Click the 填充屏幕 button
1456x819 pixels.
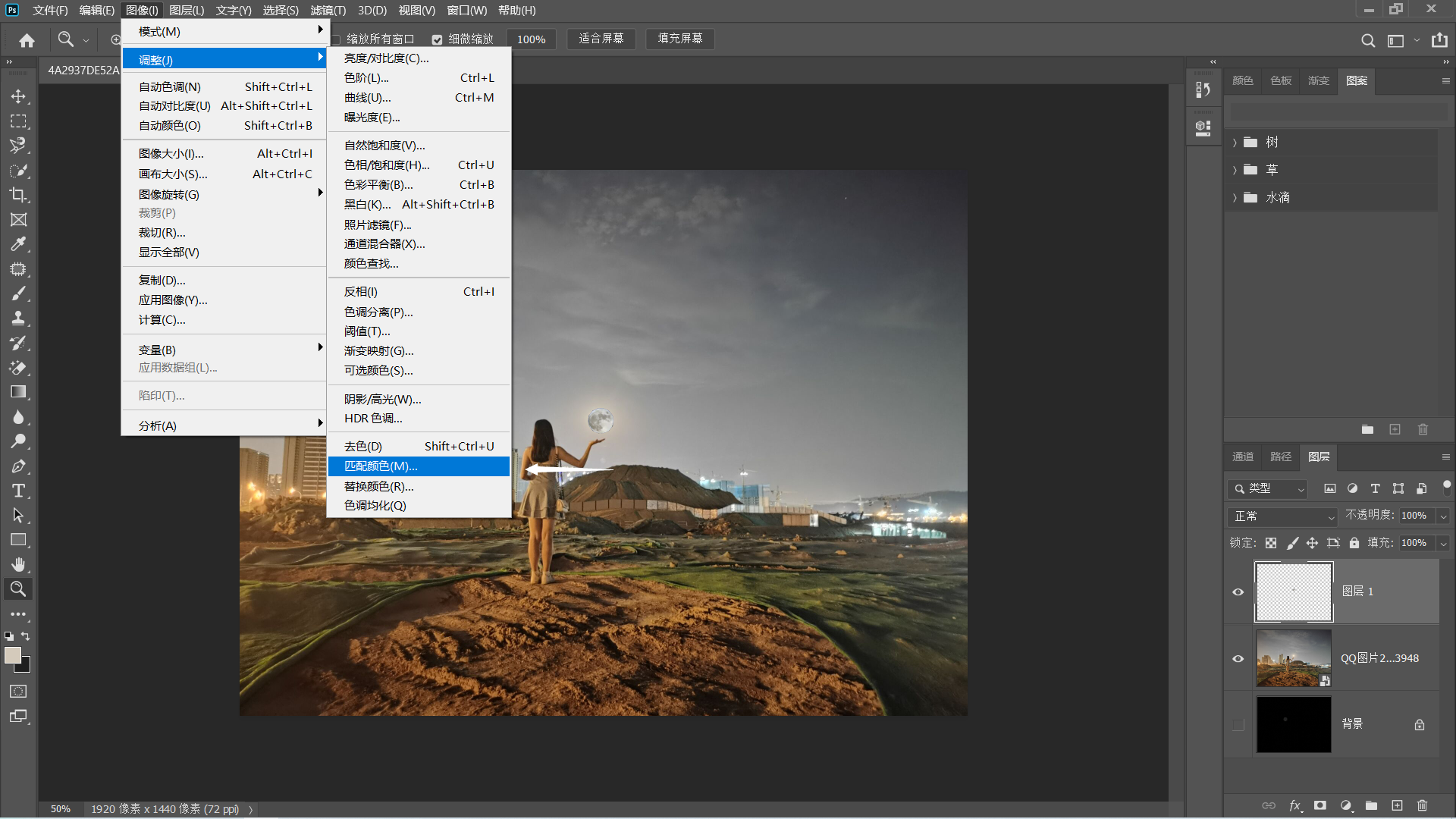point(680,39)
